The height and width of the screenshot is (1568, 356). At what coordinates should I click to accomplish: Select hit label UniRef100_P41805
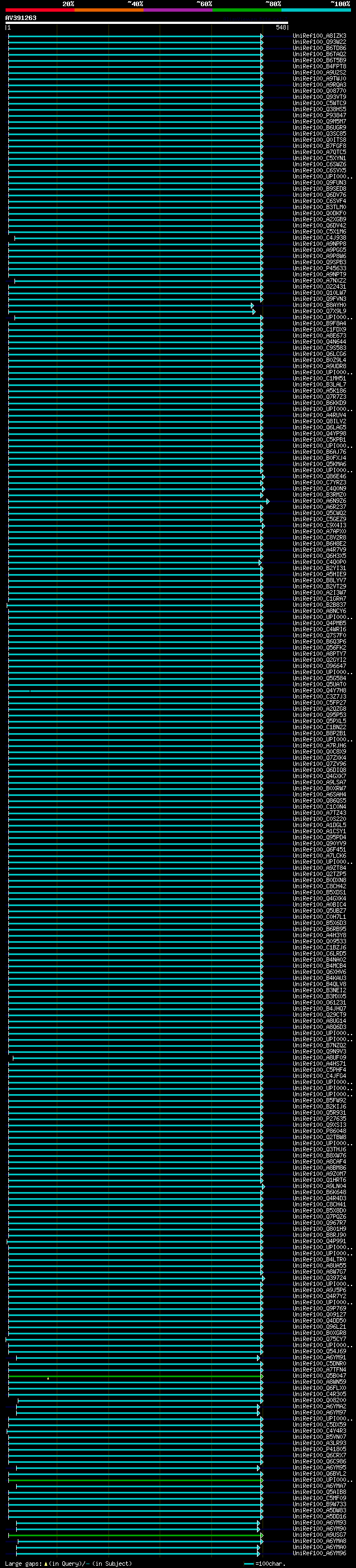tap(319, 1450)
